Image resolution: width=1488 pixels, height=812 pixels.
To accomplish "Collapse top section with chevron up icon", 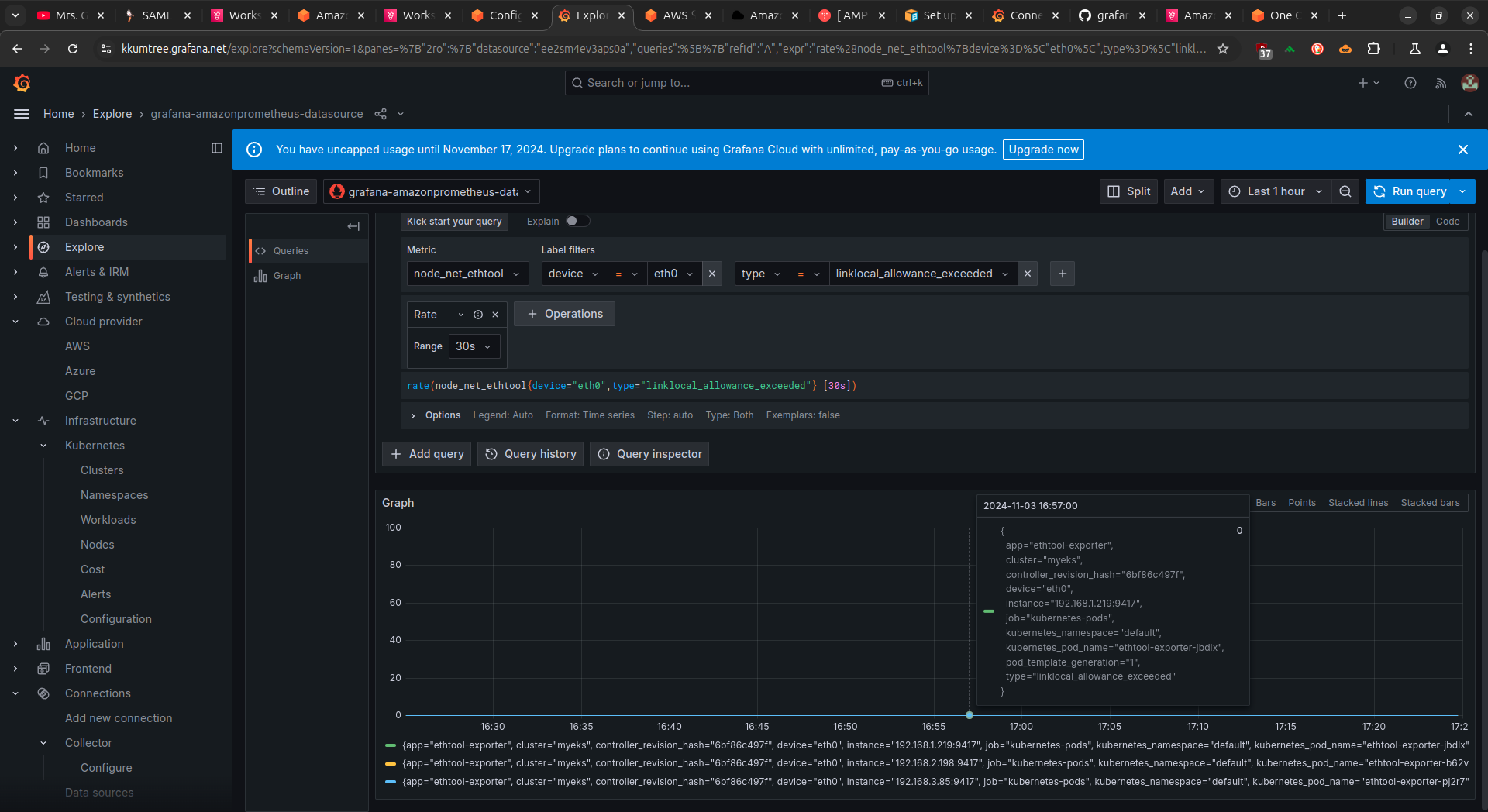I will pyautogui.click(x=1469, y=114).
